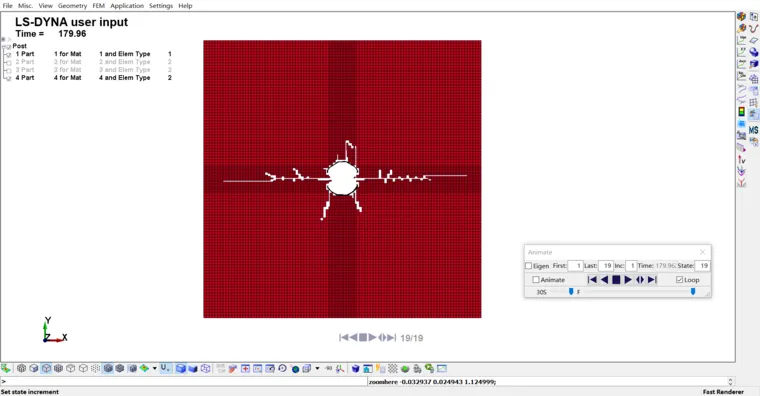This screenshot has width=760, height=396.
Task: Click the first green icon of bottom toolbar
Action: tap(6, 368)
